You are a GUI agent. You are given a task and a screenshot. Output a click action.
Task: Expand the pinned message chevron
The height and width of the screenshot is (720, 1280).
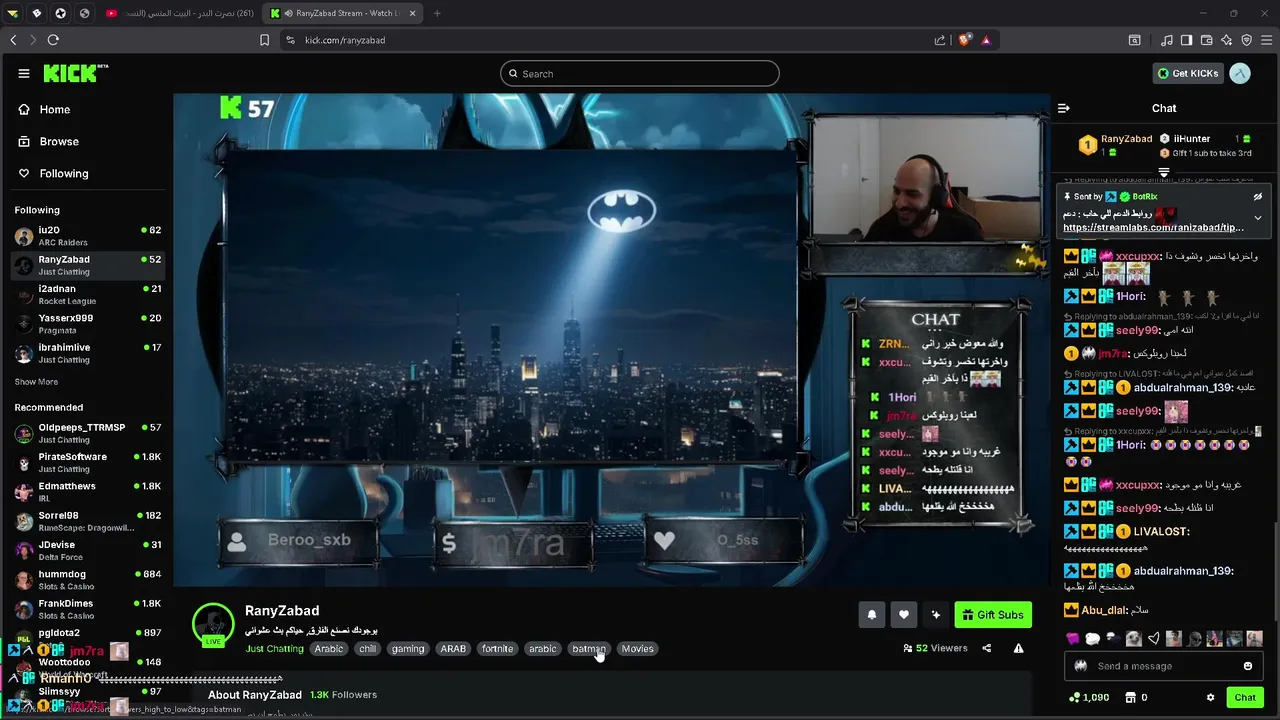[x=1258, y=217]
